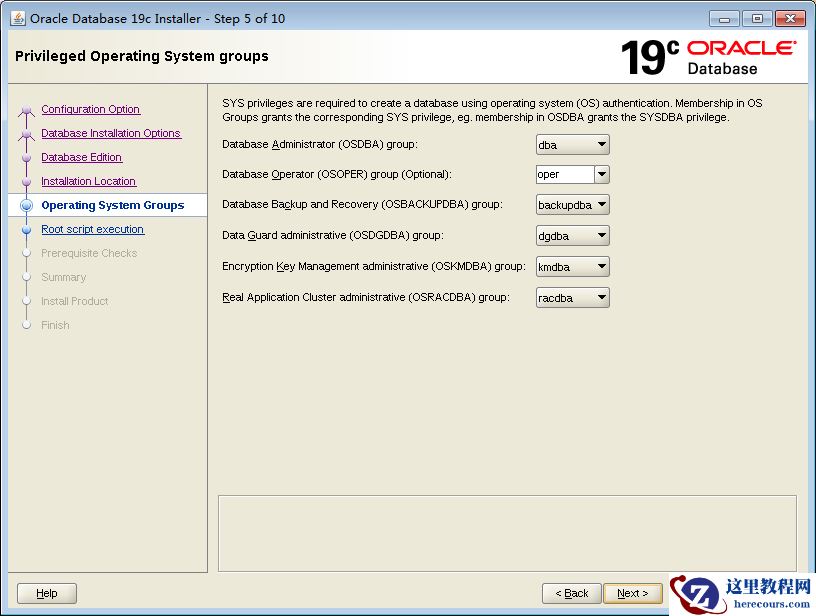Open Database Installation Options step
The image size is (816, 616).
(x=111, y=133)
